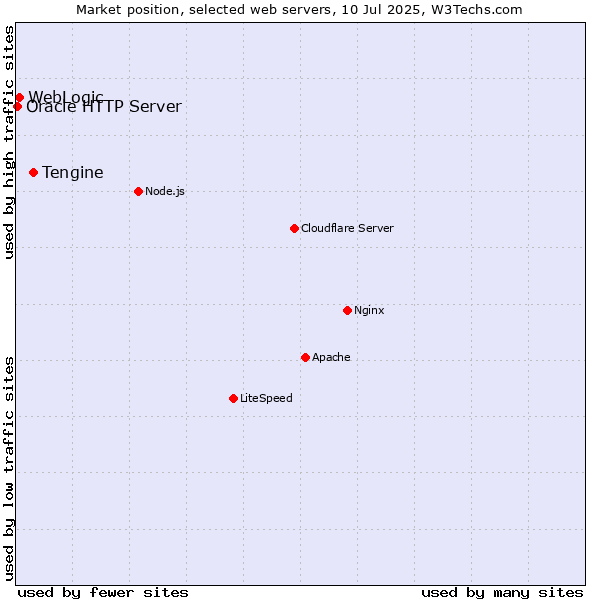Click the chart title mentioning W3Techs.com

click(299, 10)
